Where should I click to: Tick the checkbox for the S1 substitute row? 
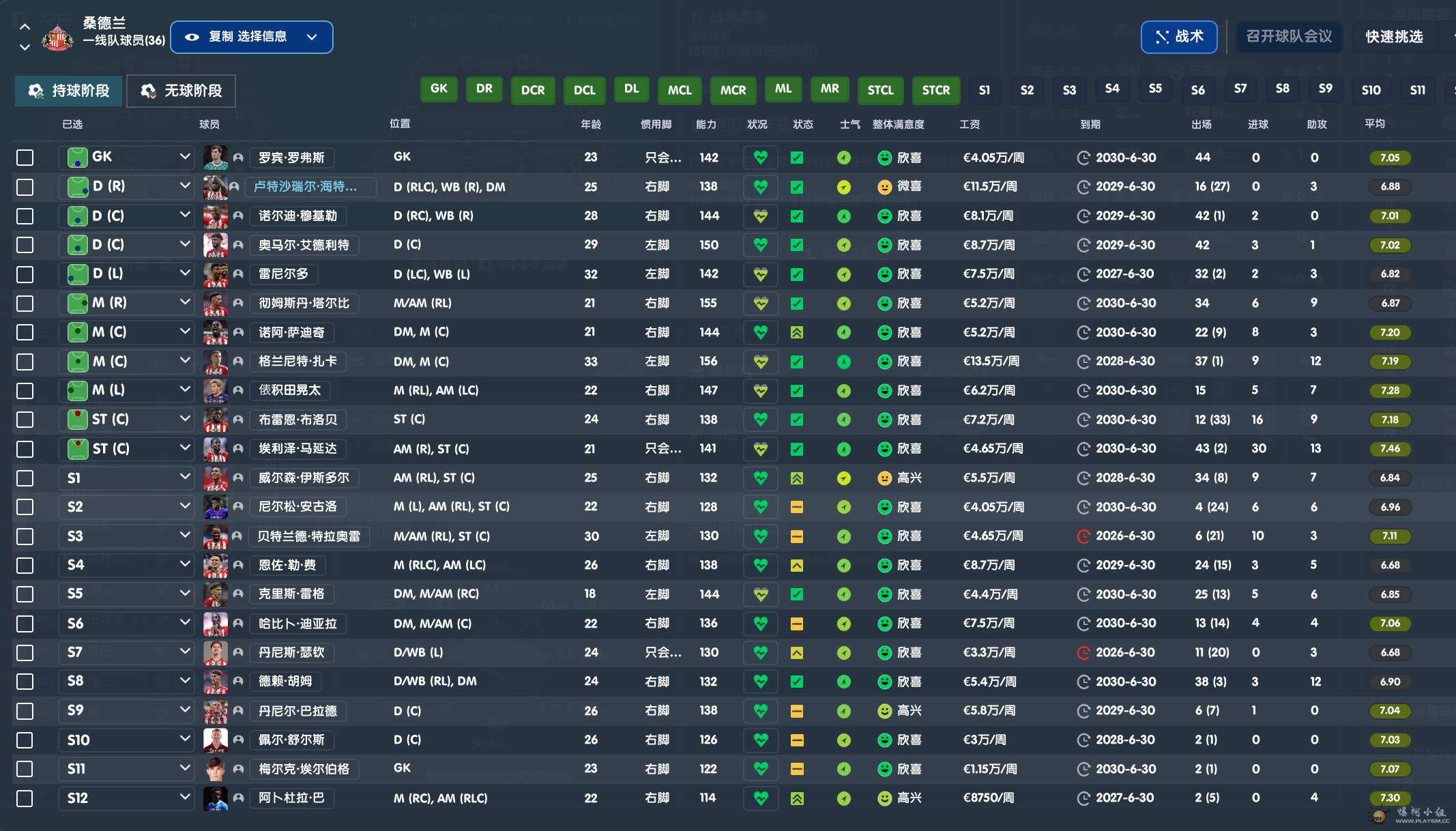[x=25, y=478]
